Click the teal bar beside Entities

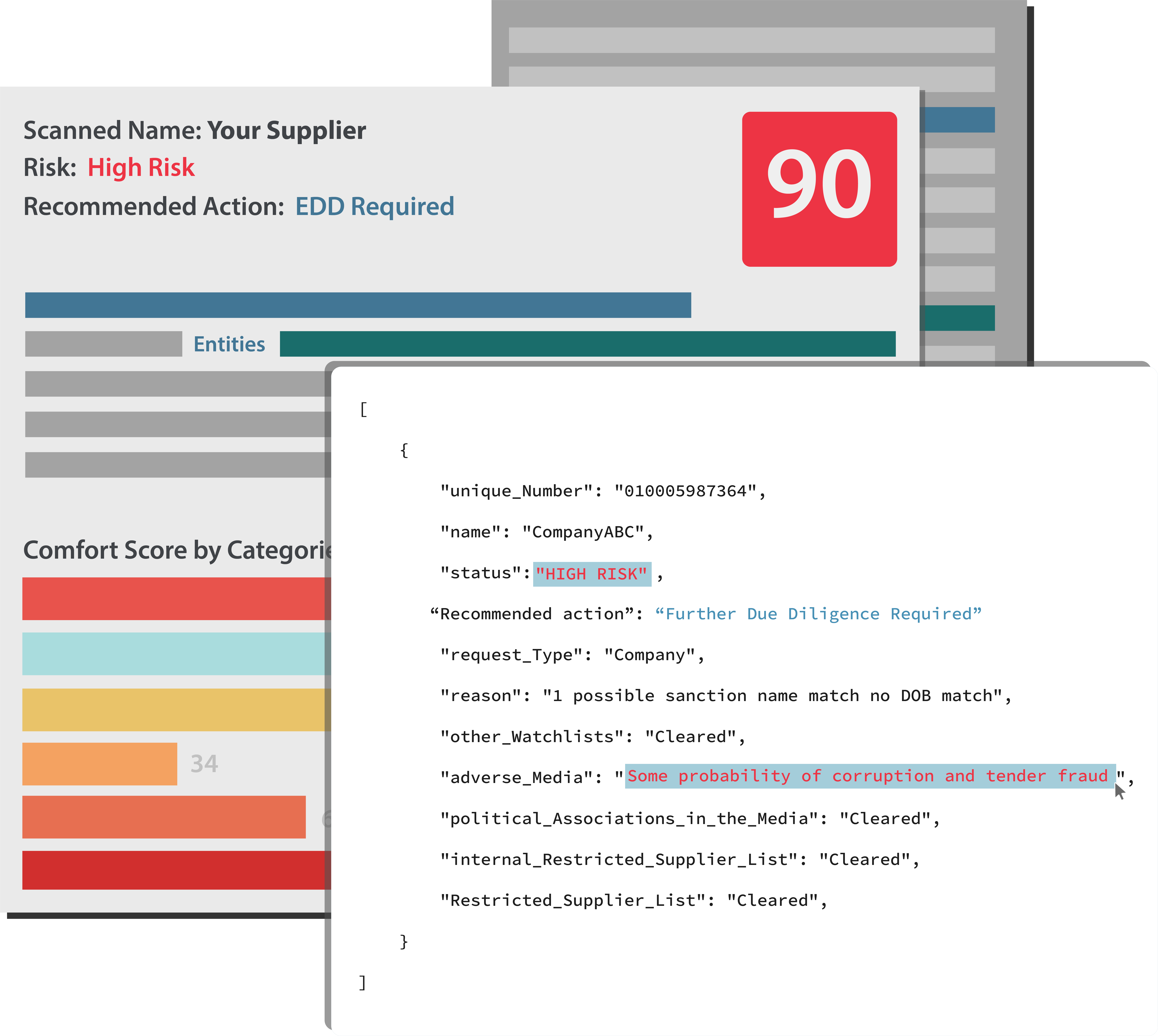point(587,344)
